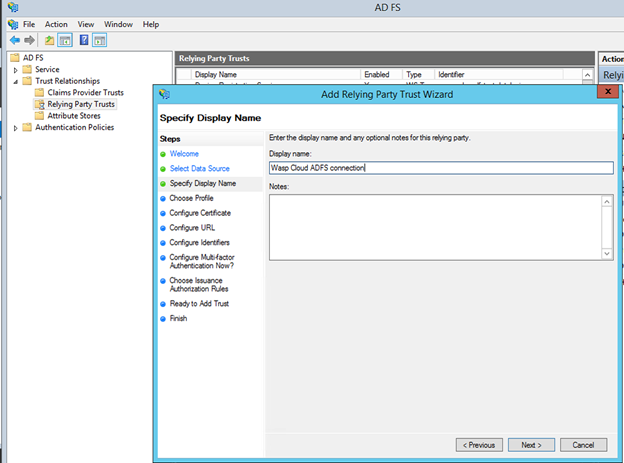Expand the Authentication Policies node
Viewport: 624px width, 463px height.
click(15, 128)
